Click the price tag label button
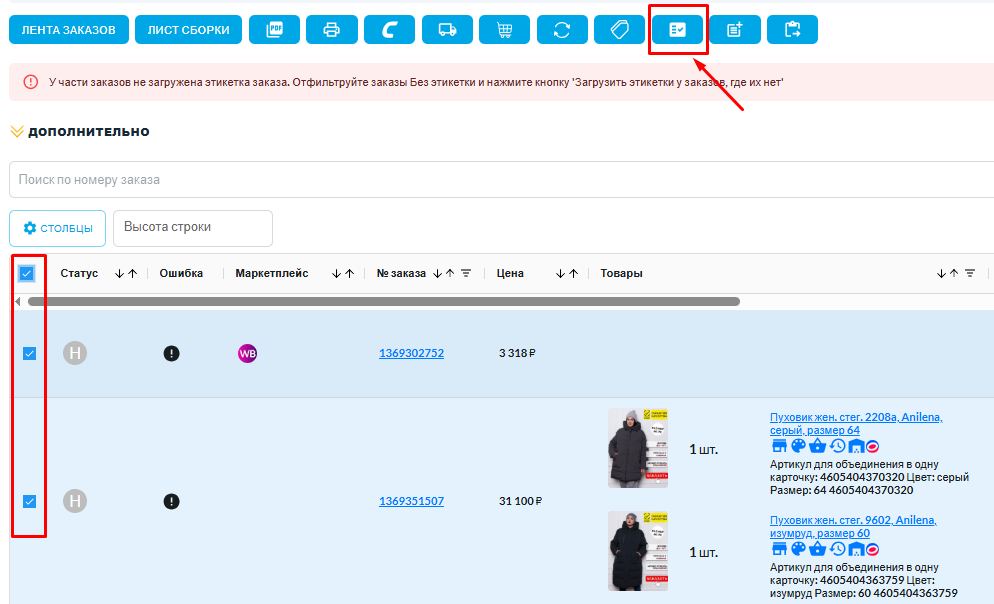 [619, 30]
